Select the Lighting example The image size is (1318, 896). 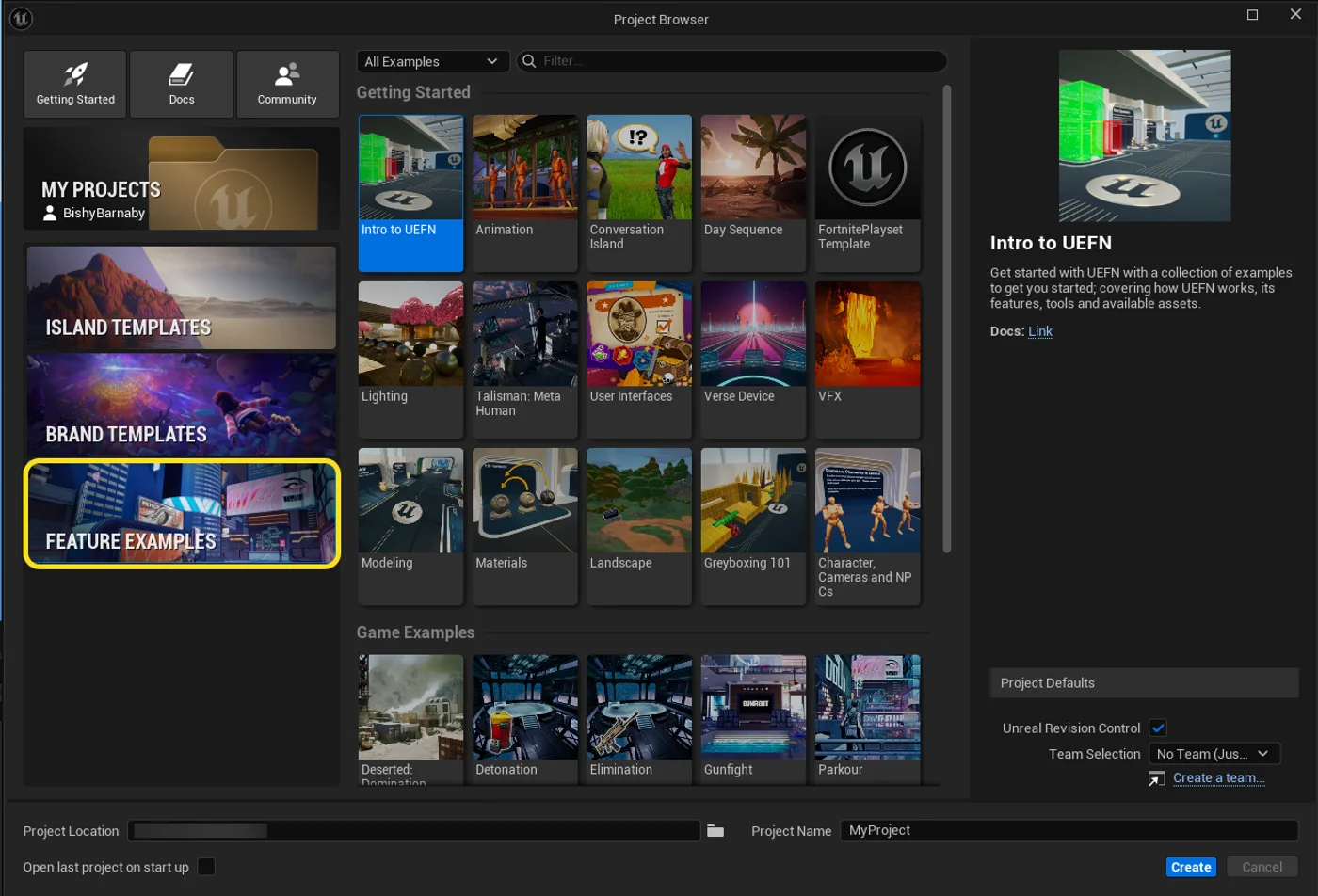point(410,360)
